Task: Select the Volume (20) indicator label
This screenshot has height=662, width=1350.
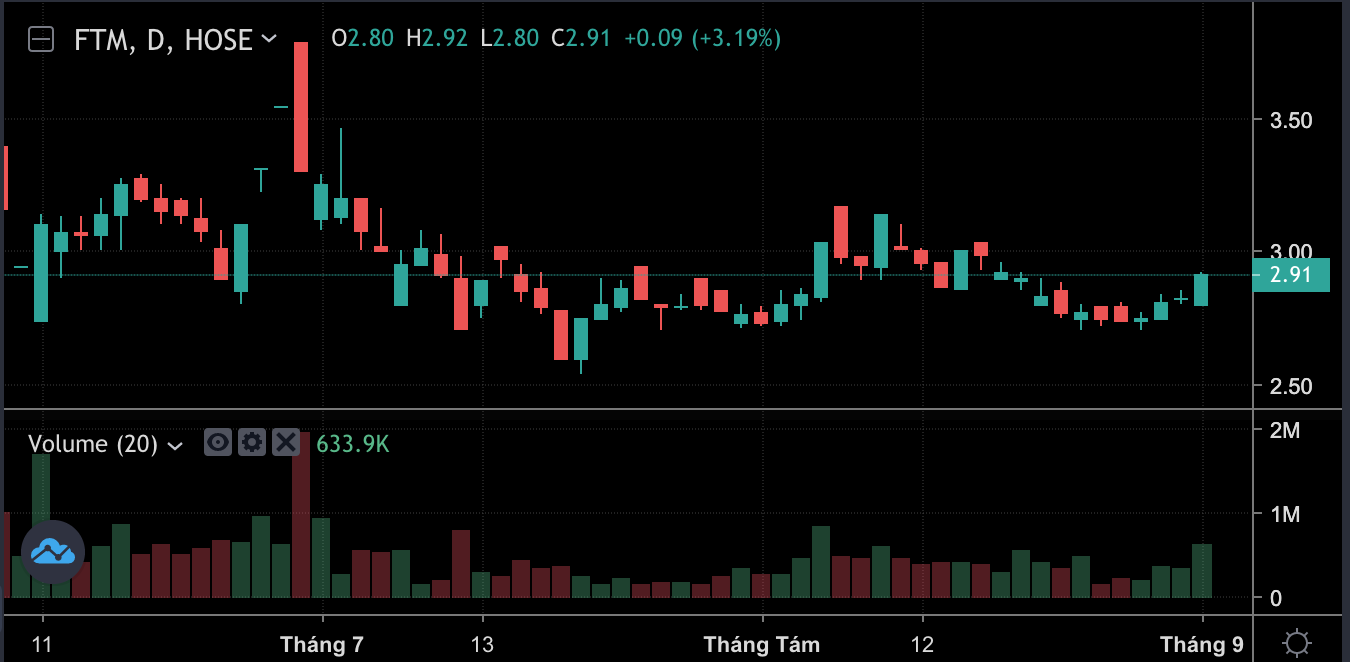Action: tap(93, 444)
